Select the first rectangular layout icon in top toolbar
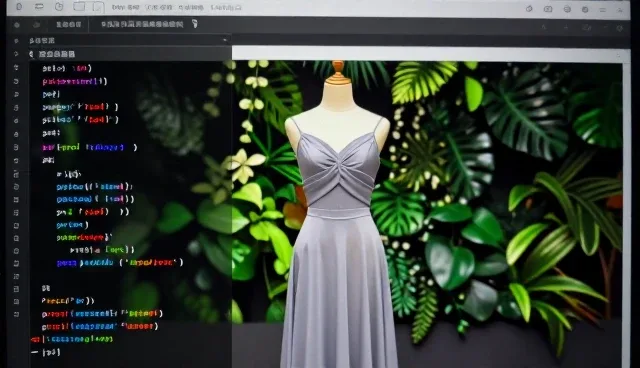The width and height of the screenshot is (640, 368). (x=79, y=7)
